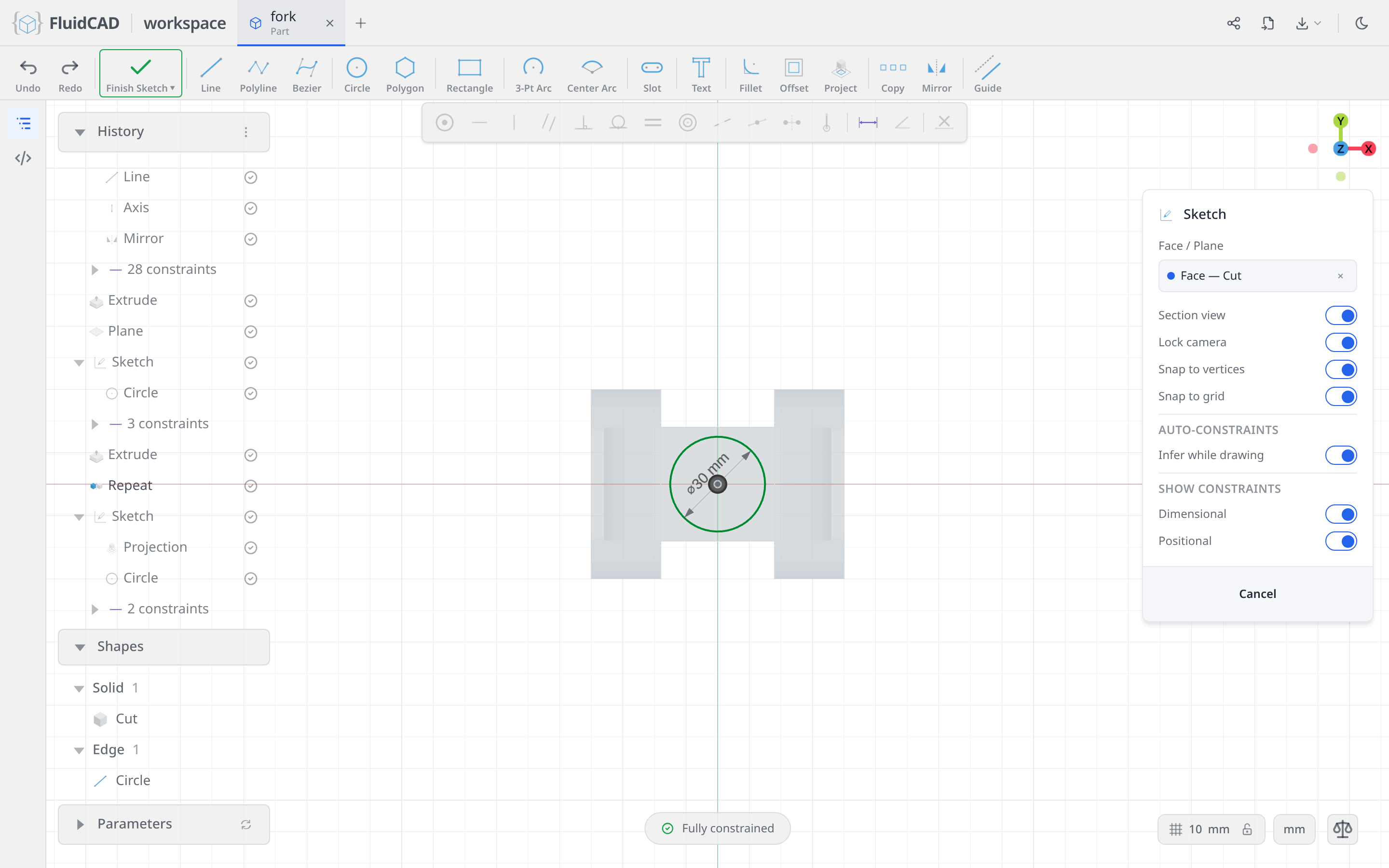
Task: Activate the Rectangle tool
Action: 469,74
